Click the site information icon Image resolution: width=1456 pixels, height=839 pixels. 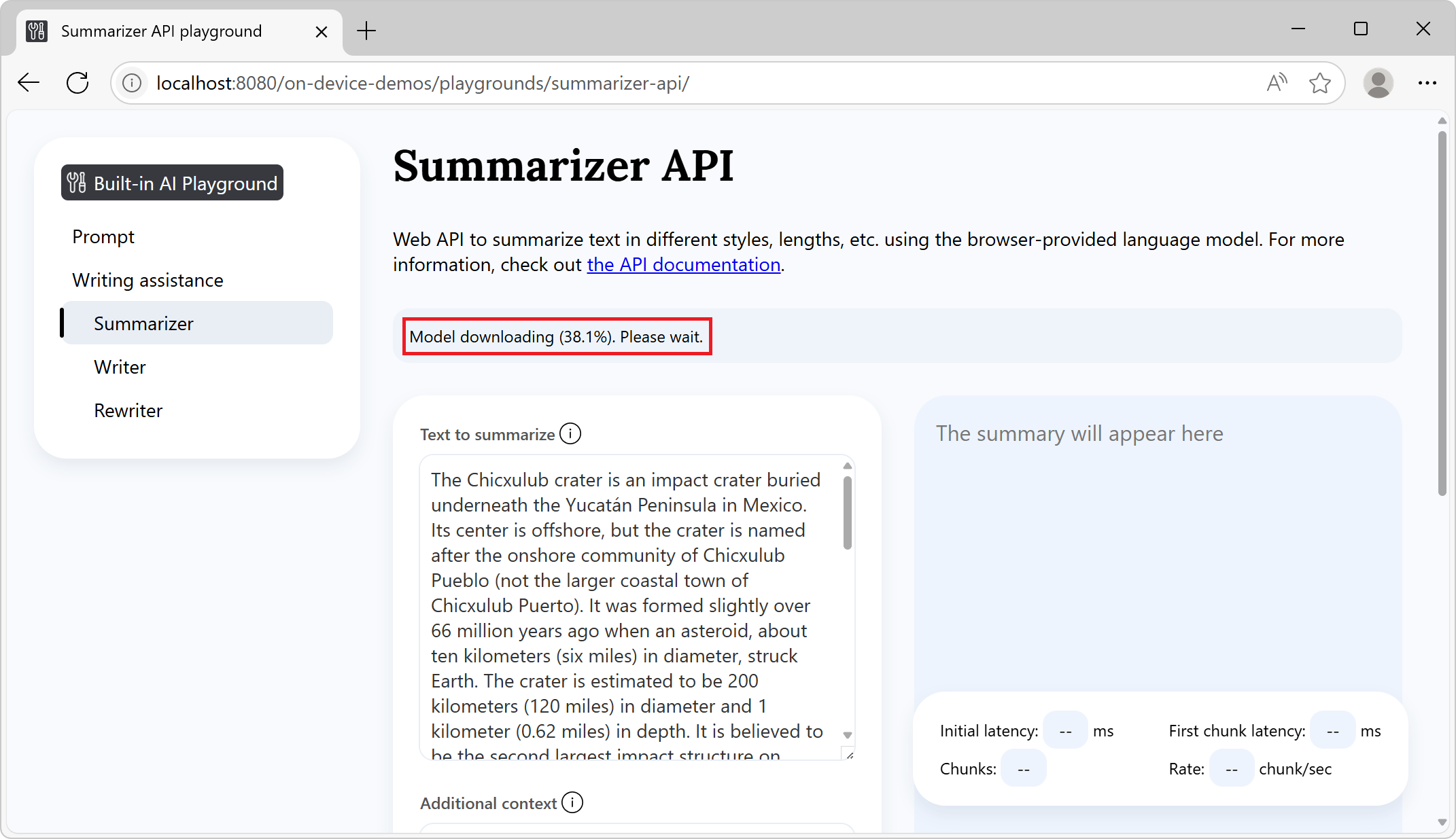[131, 82]
